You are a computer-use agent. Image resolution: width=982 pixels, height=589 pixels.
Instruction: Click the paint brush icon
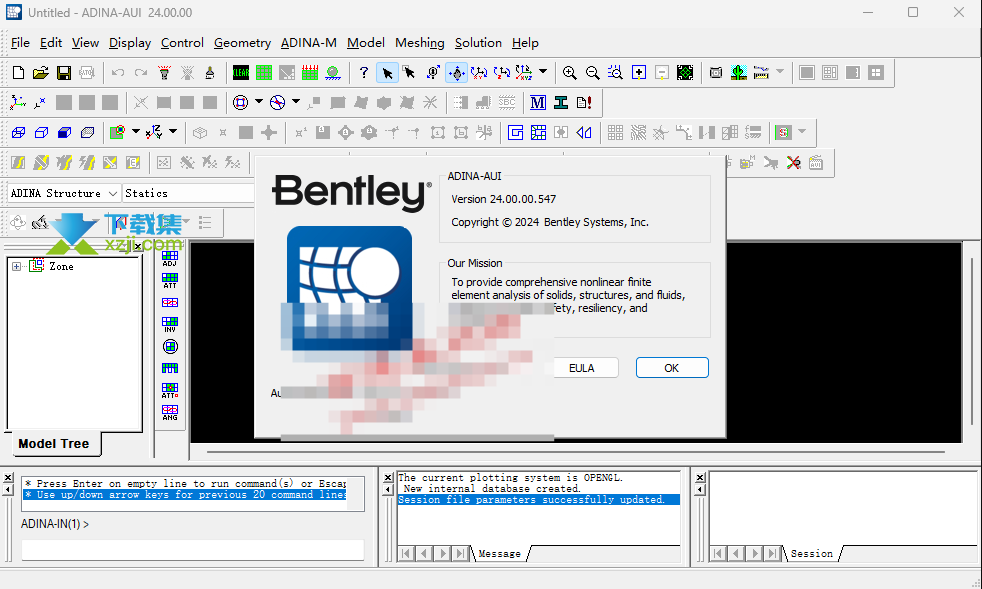tap(210, 73)
